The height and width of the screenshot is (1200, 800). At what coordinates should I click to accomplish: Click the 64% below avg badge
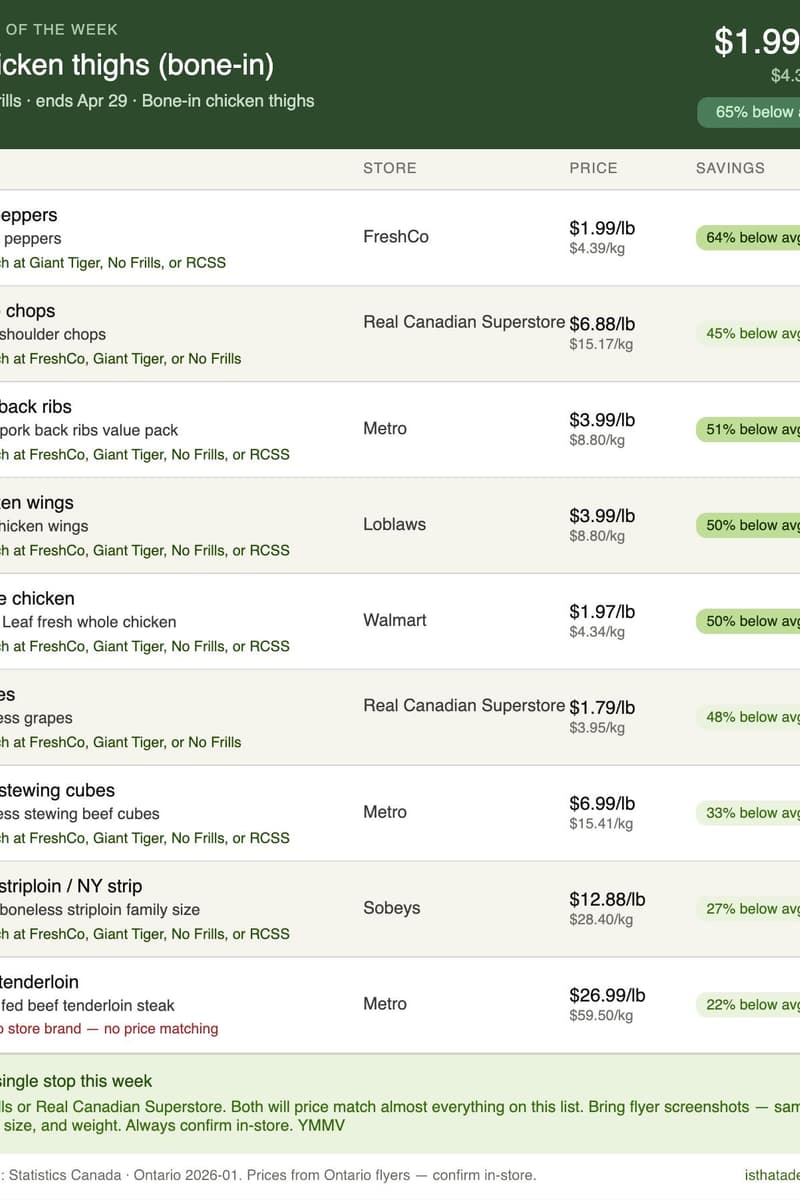750,238
